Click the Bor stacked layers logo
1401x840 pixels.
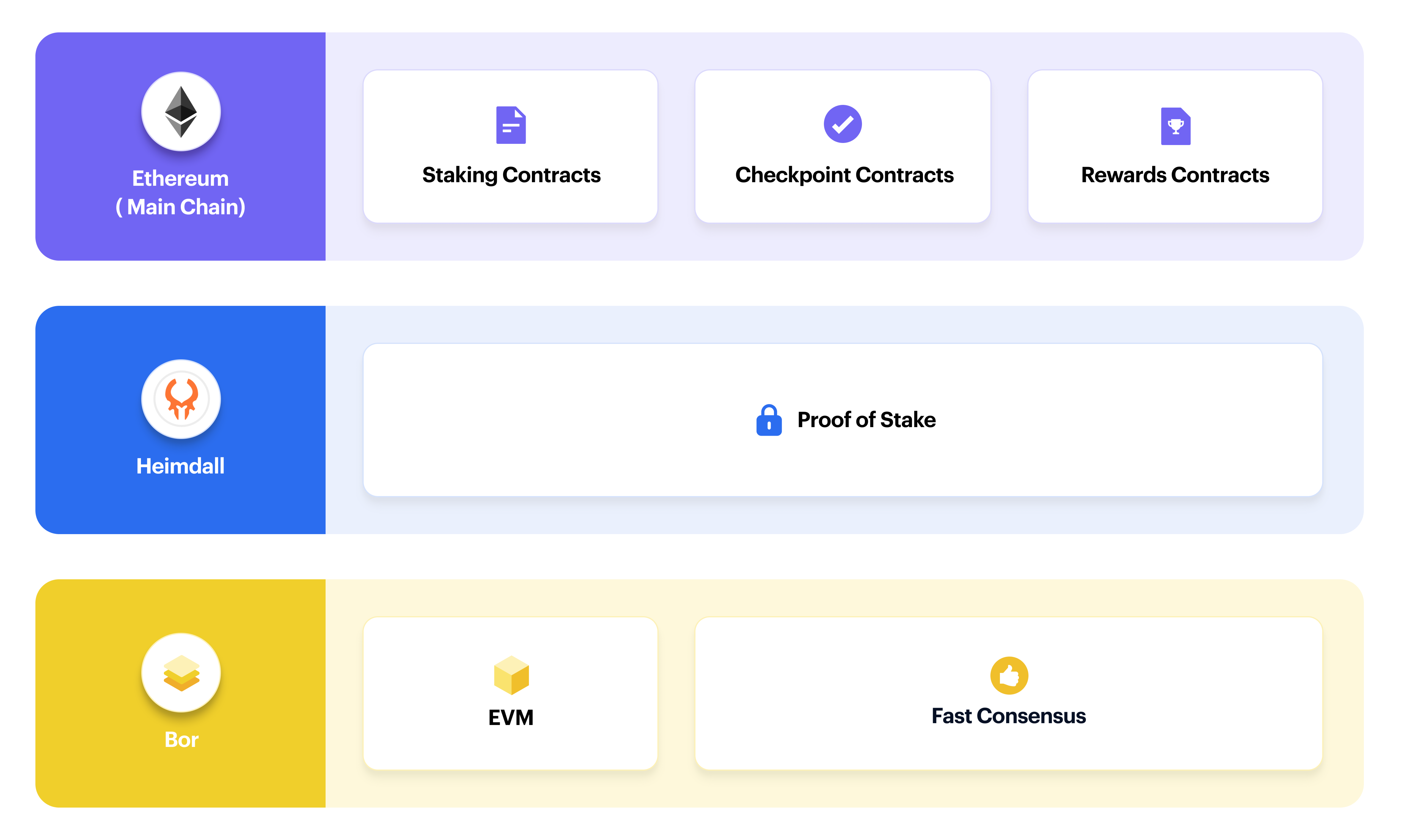click(x=180, y=672)
